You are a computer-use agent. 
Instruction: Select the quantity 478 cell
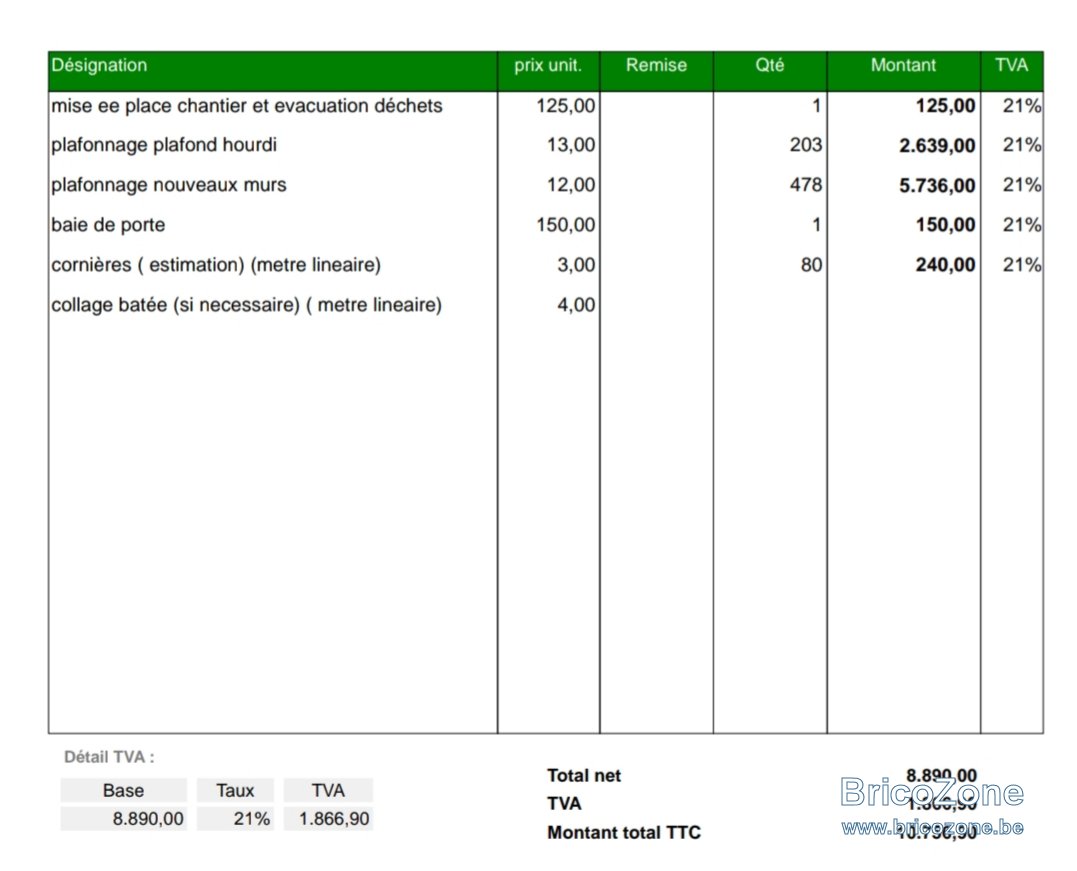805,186
